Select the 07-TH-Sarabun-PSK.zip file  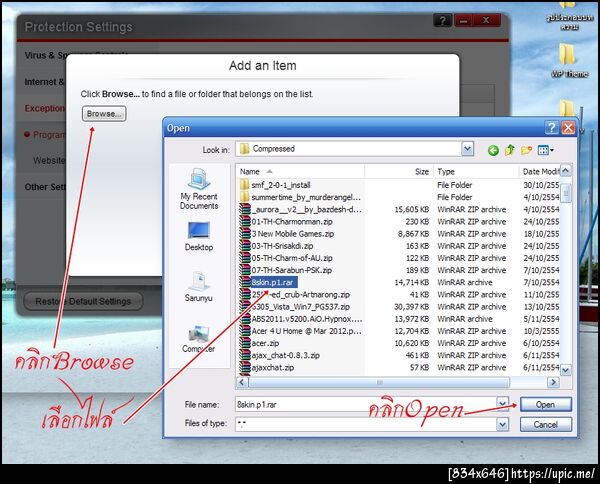point(285,270)
